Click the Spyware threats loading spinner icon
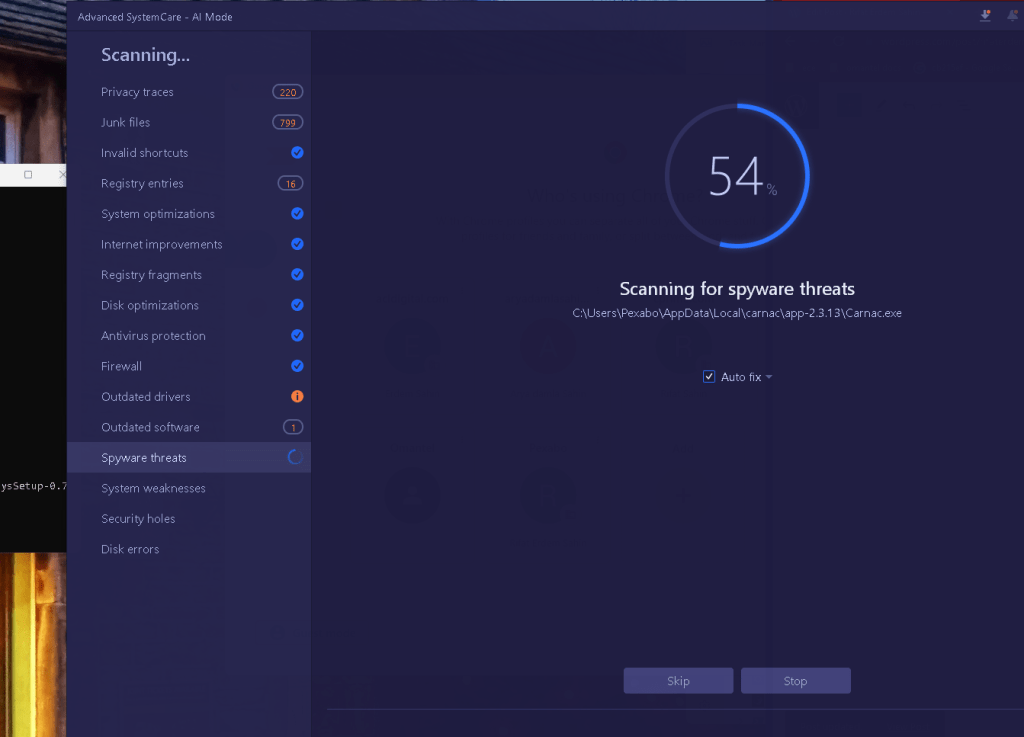This screenshot has width=1024, height=737. pos(296,458)
